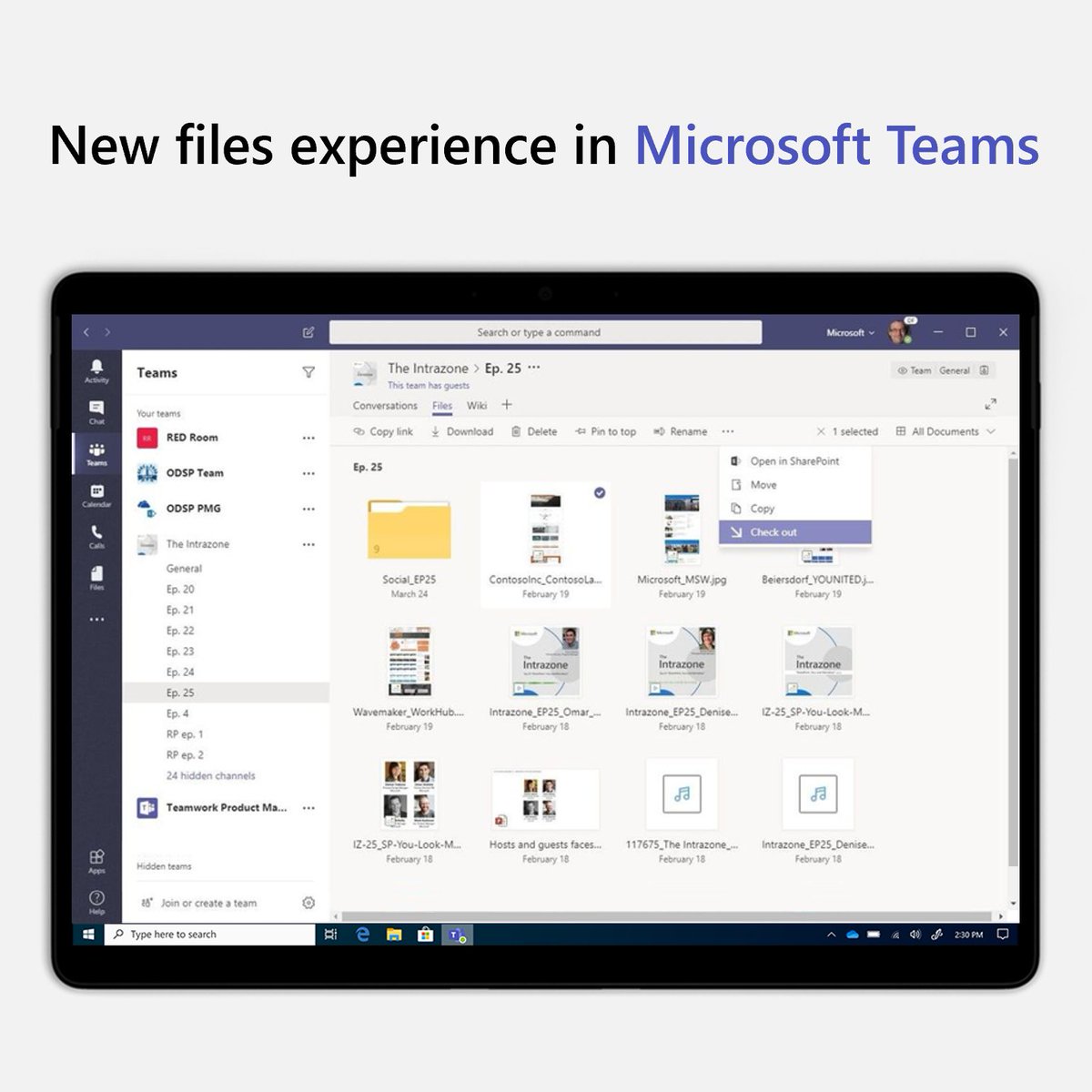Open more options for Teamwork Product team
1092x1092 pixels.
tap(308, 807)
